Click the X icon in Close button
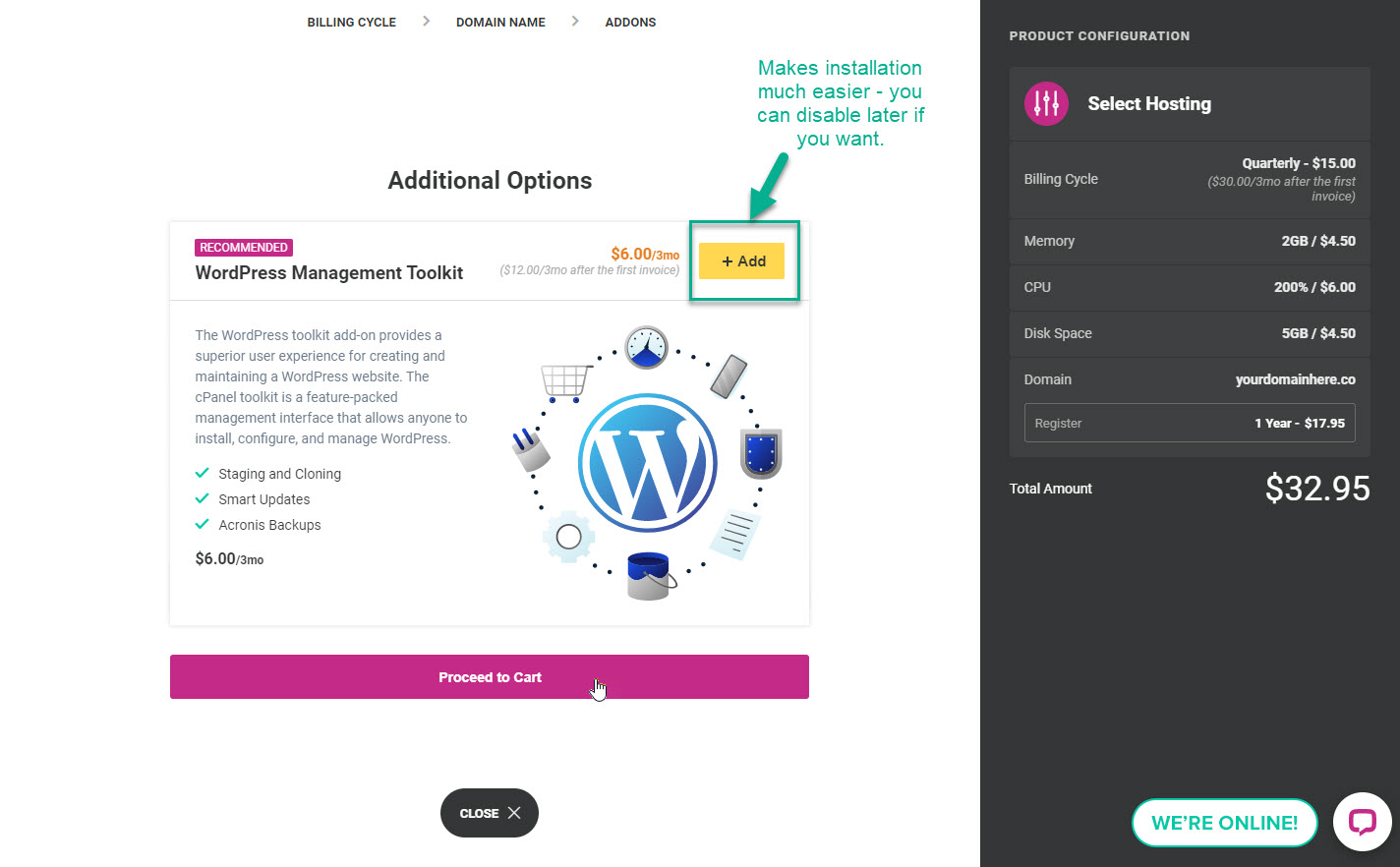This screenshot has width=1400, height=867. point(514,813)
